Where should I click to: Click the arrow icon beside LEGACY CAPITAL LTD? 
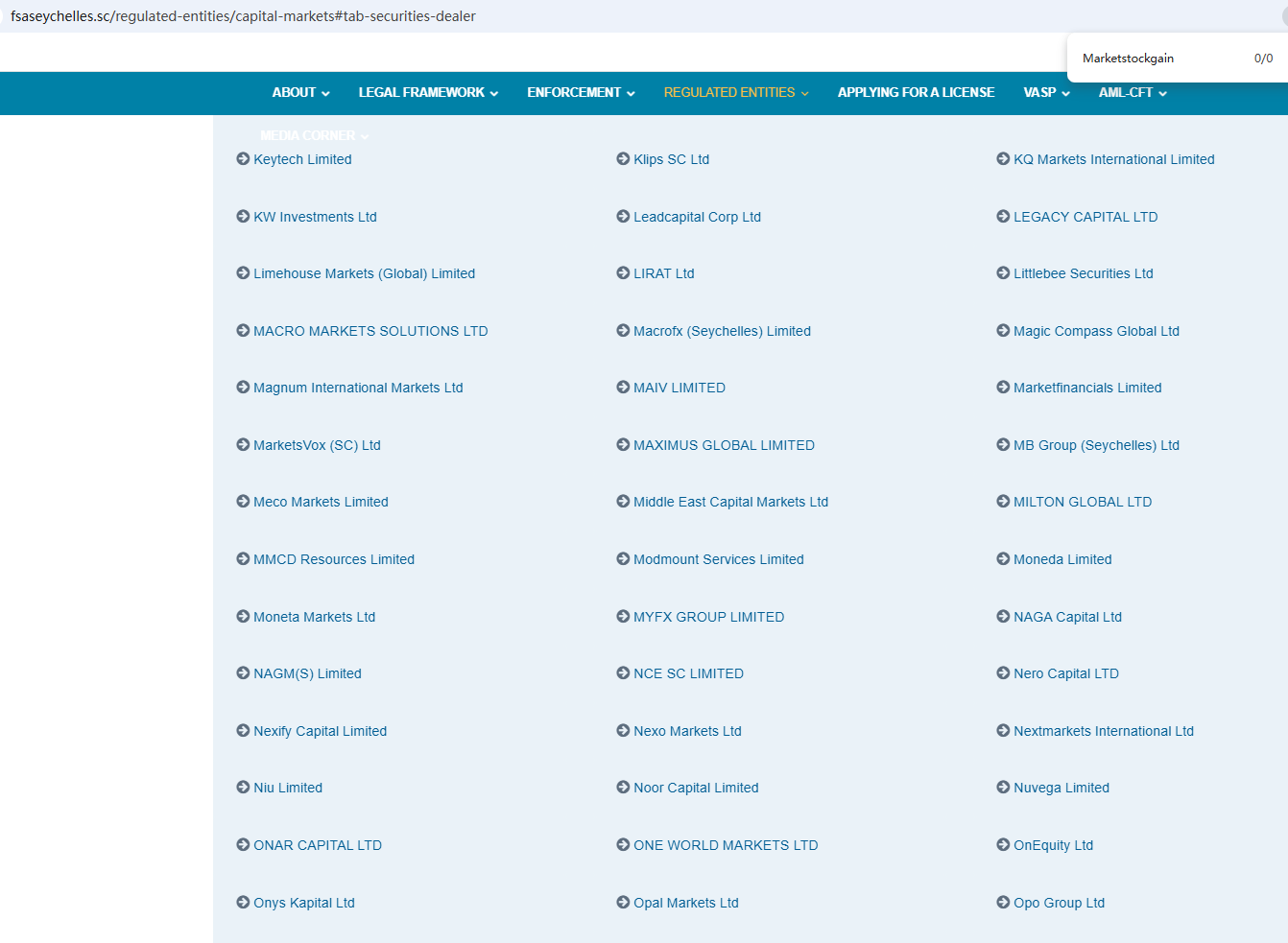point(1003,217)
